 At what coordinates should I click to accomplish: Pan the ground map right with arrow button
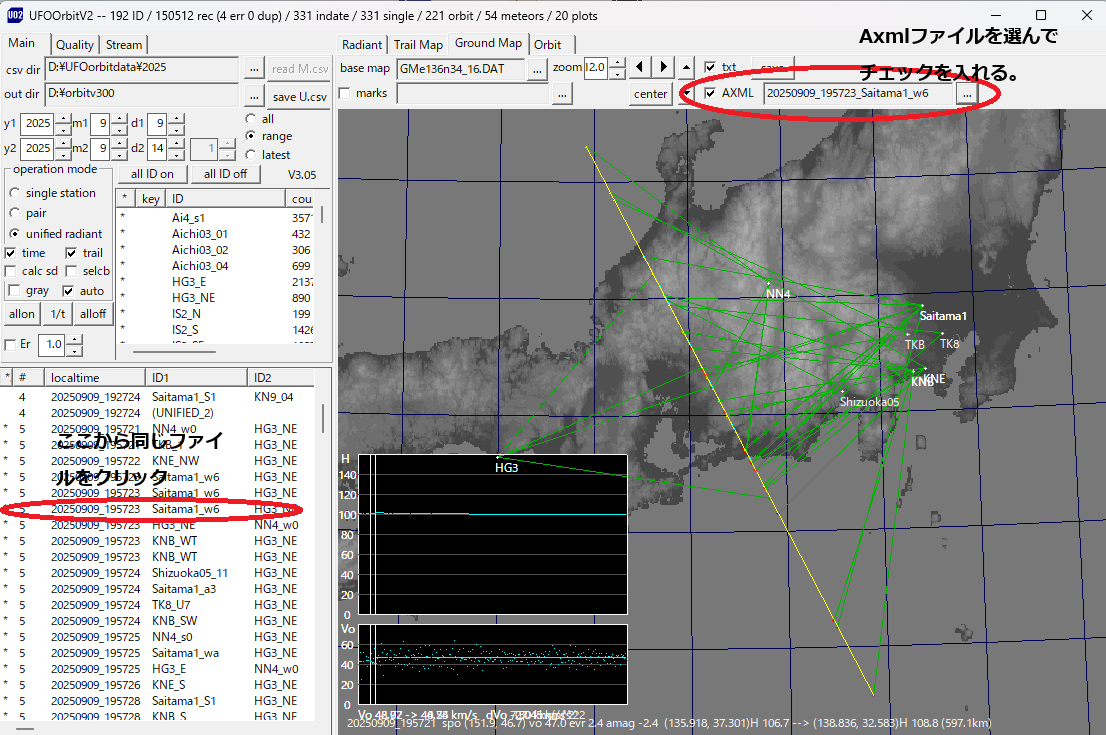[x=661, y=68]
